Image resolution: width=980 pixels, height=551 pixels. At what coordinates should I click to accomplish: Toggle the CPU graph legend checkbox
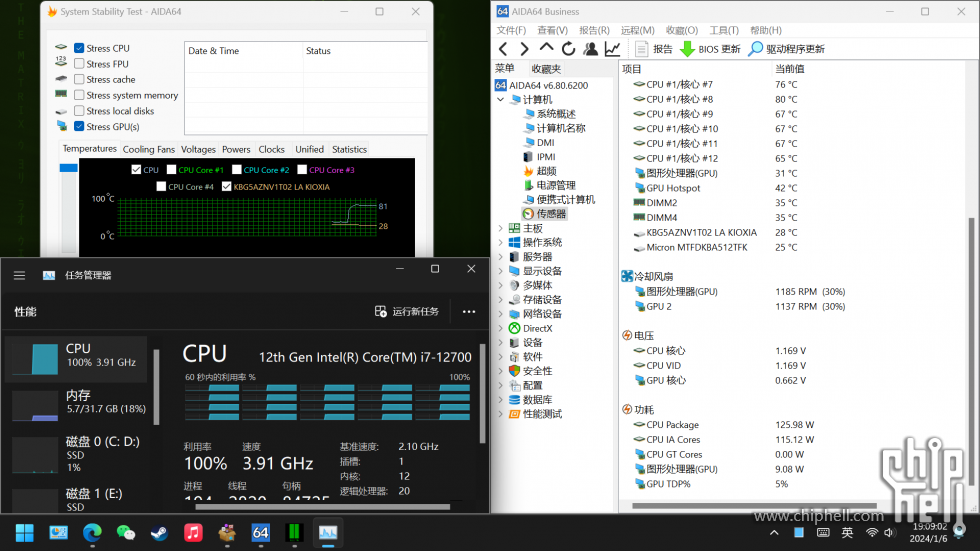pyautogui.click(x=136, y=170)
